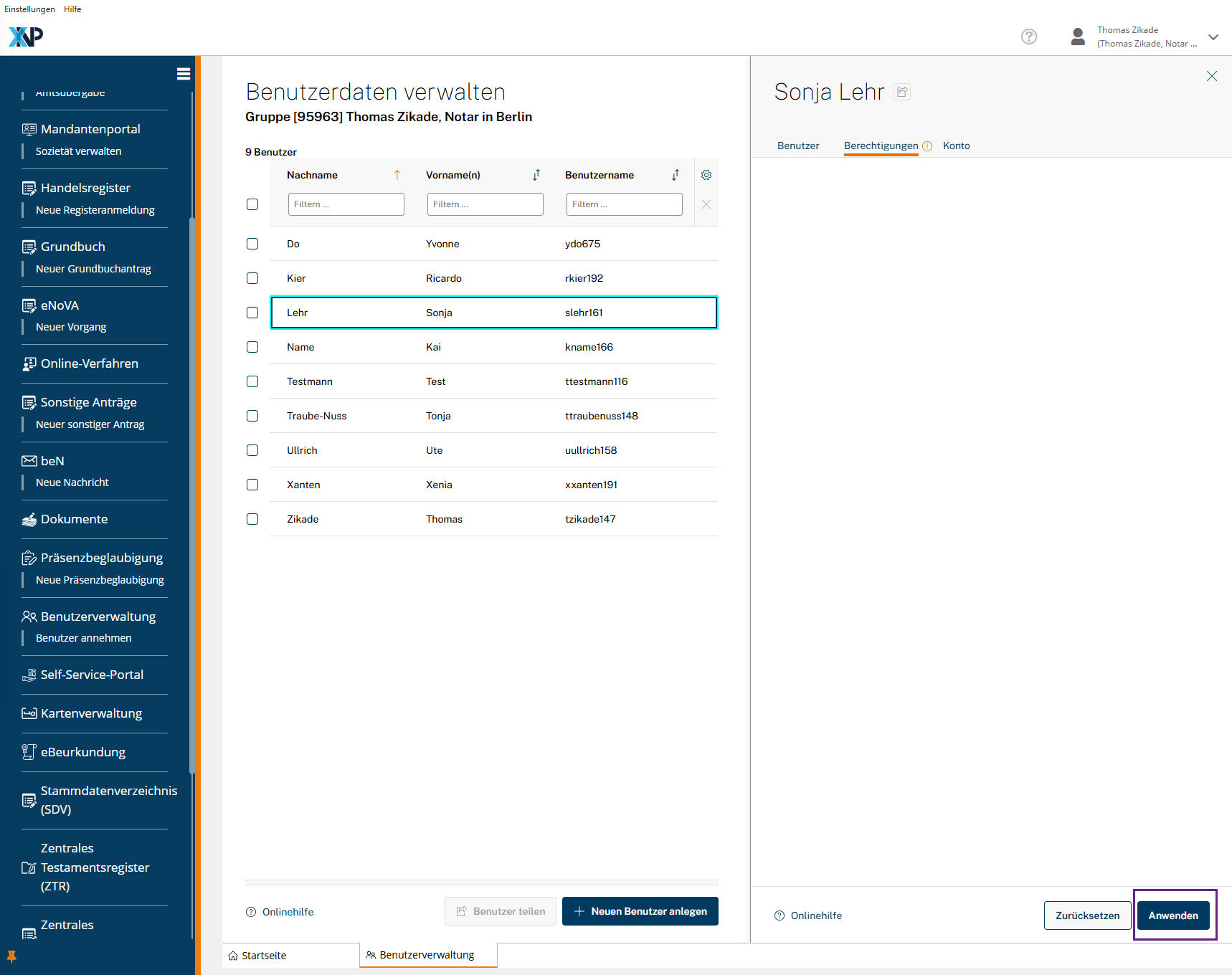
Task: Open Kartenverwaltung from the sidebar
Action: [91, 713]
